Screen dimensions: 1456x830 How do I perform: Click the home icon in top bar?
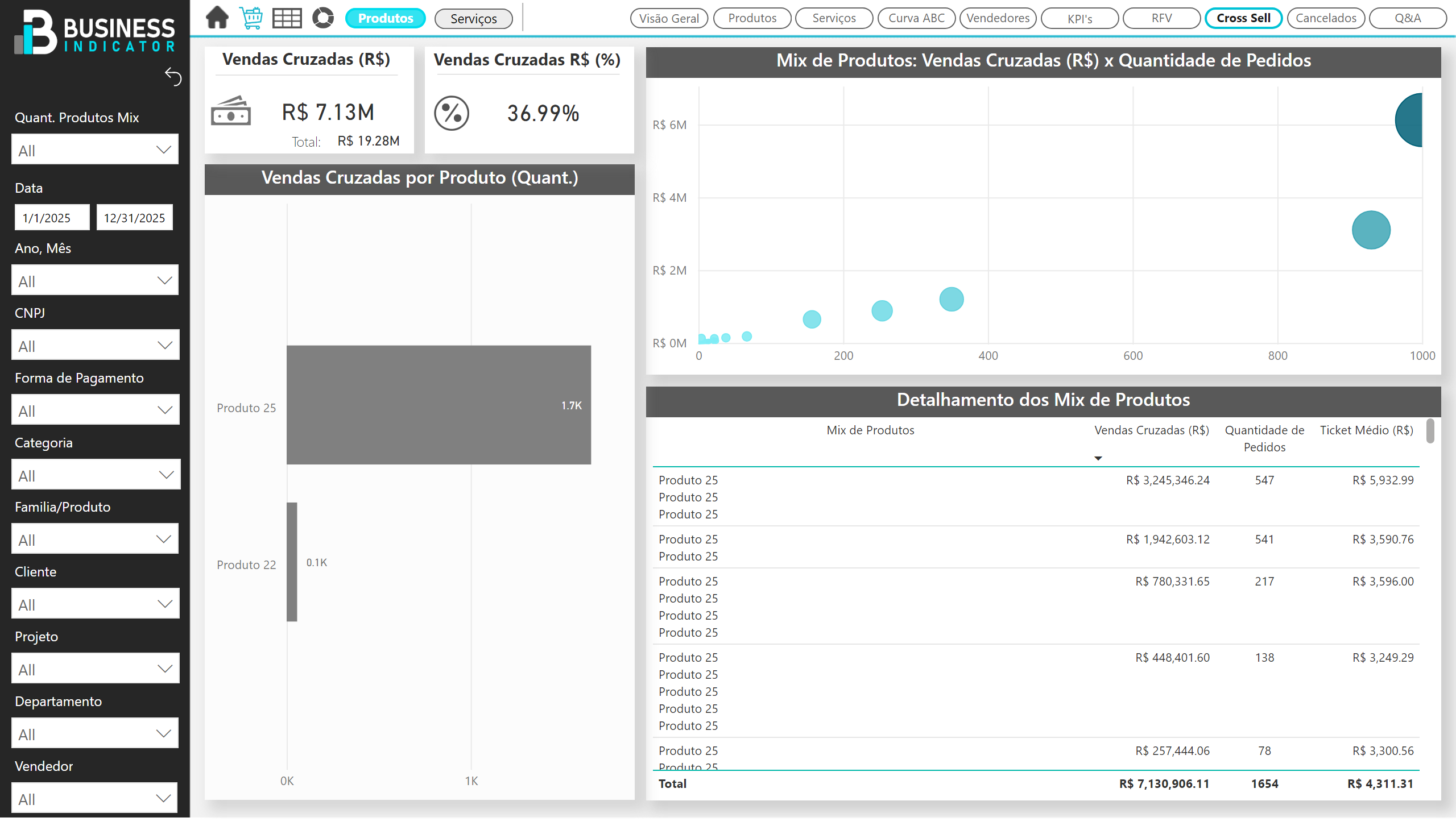(217, 18)
